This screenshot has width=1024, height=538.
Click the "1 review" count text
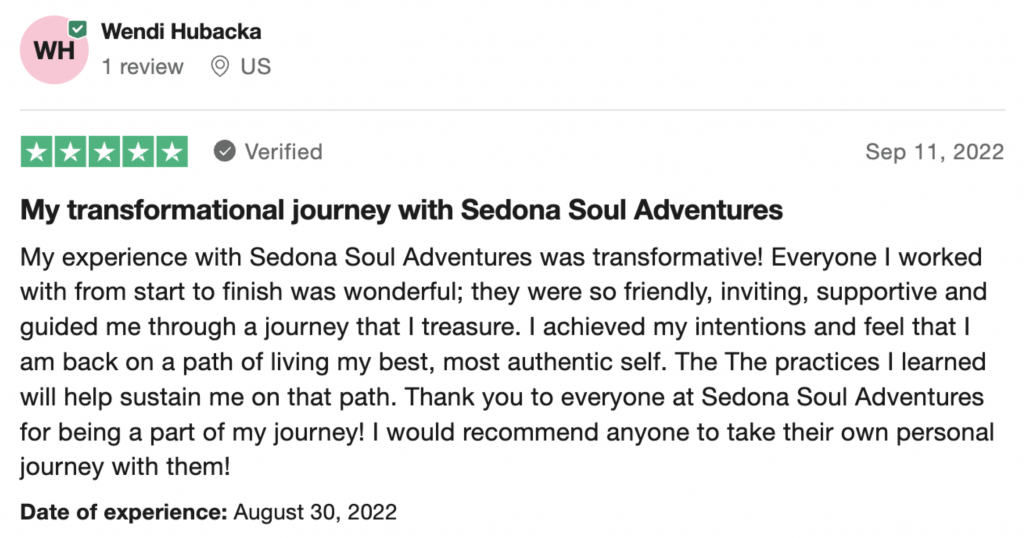point(142,67)
